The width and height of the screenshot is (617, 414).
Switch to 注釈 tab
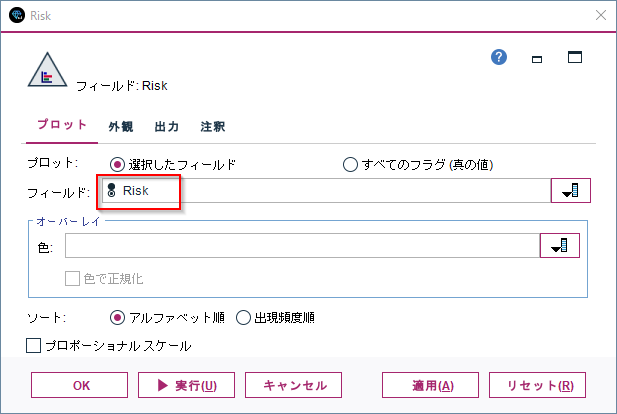coord(213,127)
